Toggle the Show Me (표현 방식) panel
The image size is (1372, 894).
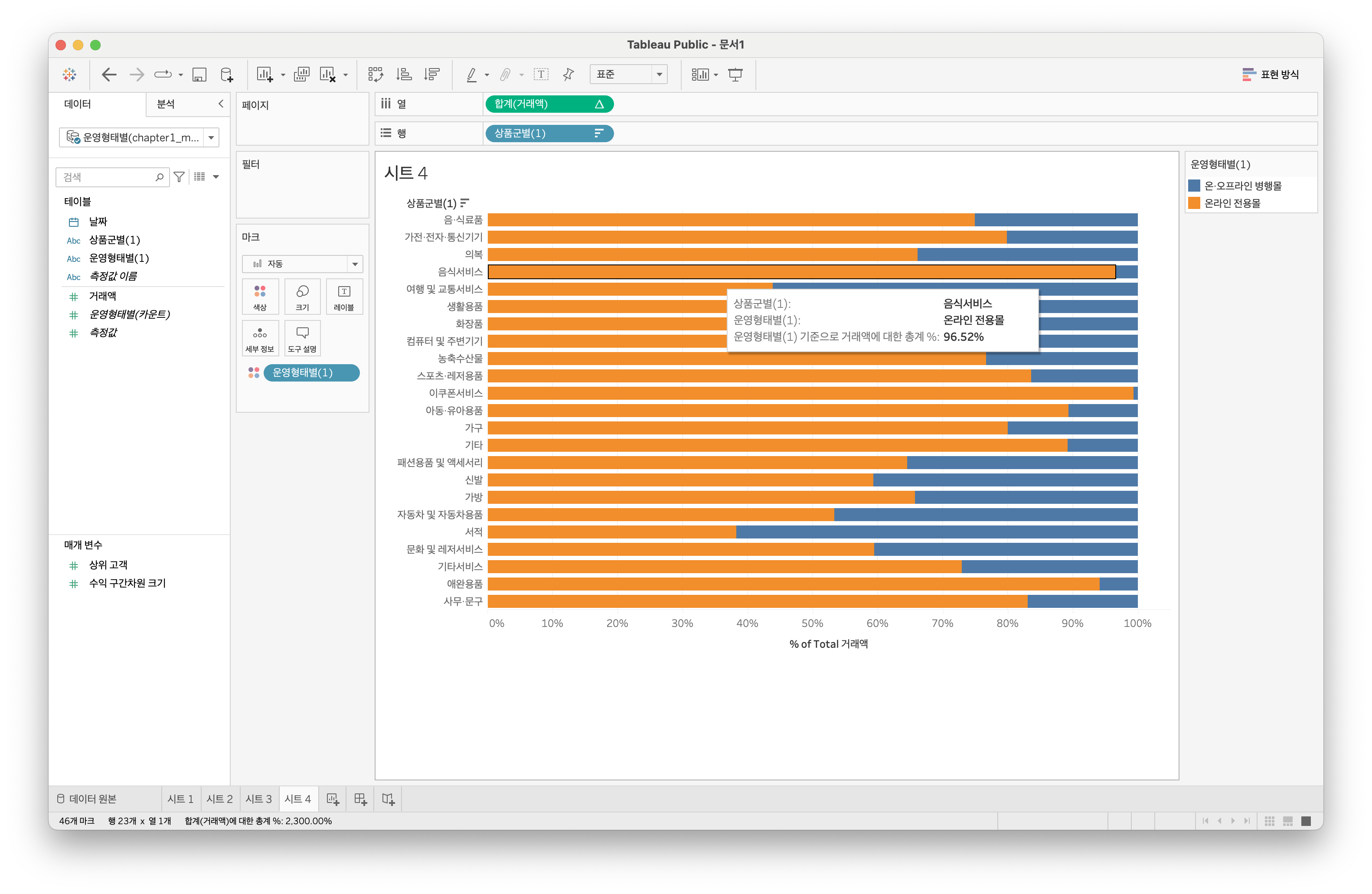(1271, 75)
